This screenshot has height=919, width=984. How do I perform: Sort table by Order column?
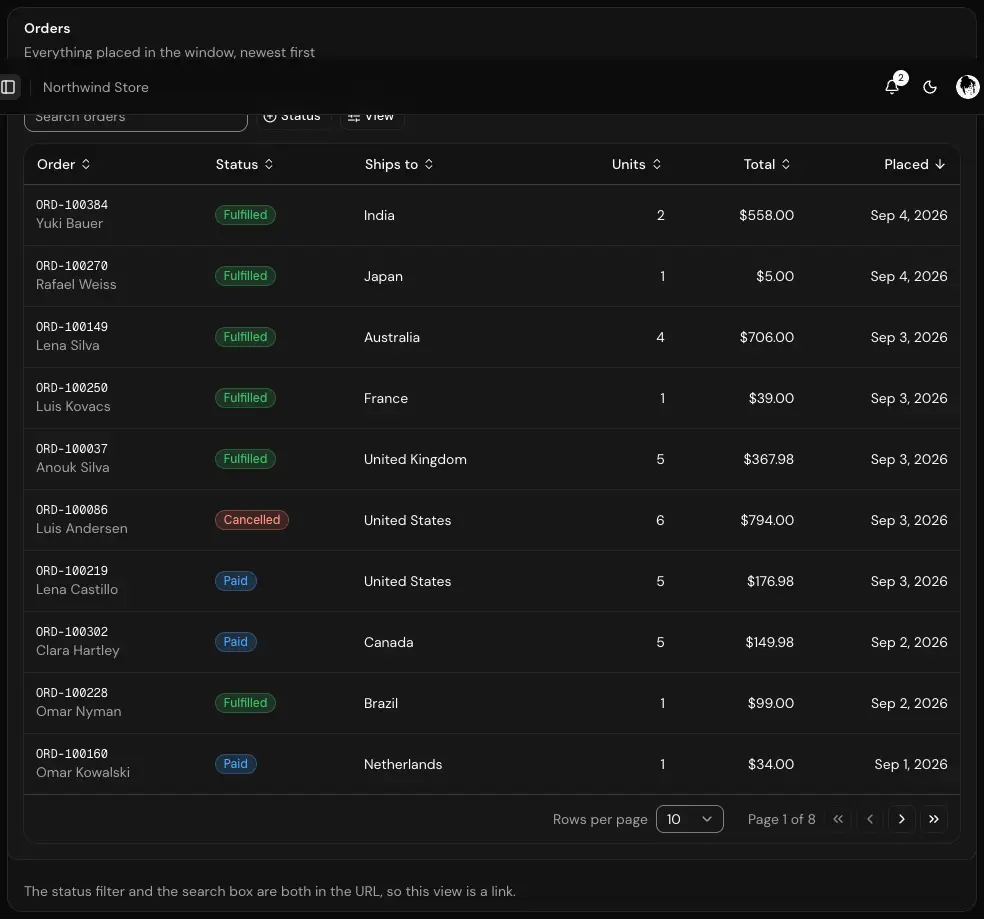(x=63, y=164)
